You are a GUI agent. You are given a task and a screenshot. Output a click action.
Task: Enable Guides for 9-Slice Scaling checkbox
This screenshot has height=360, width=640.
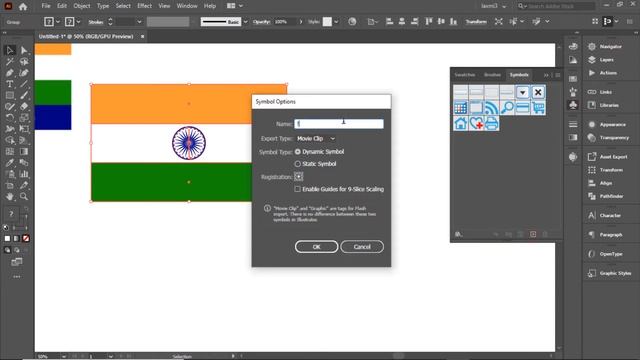(298, 189)
